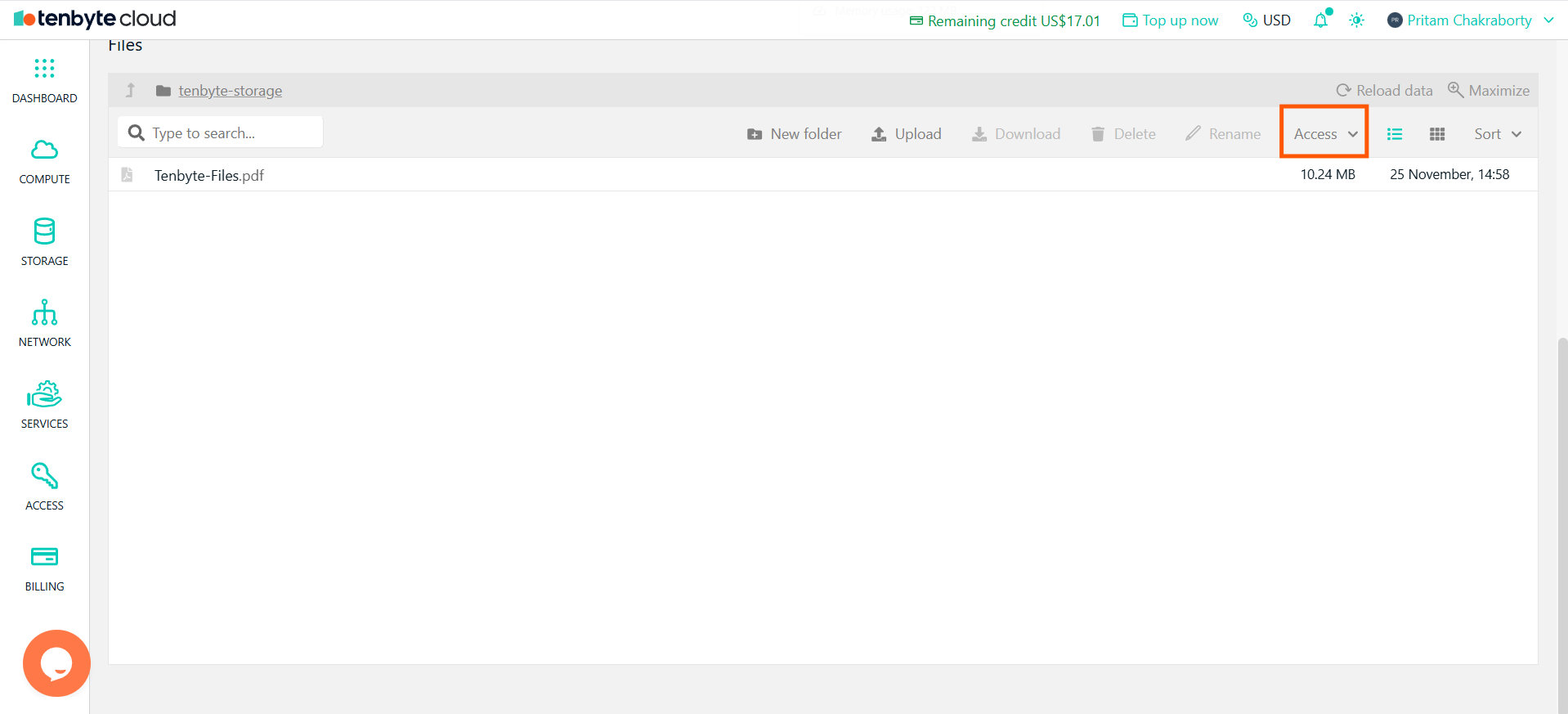The image size is (1568, 714).
Task: Click the 10.24 MB size cell
Action: click(x=1328, y=174)
